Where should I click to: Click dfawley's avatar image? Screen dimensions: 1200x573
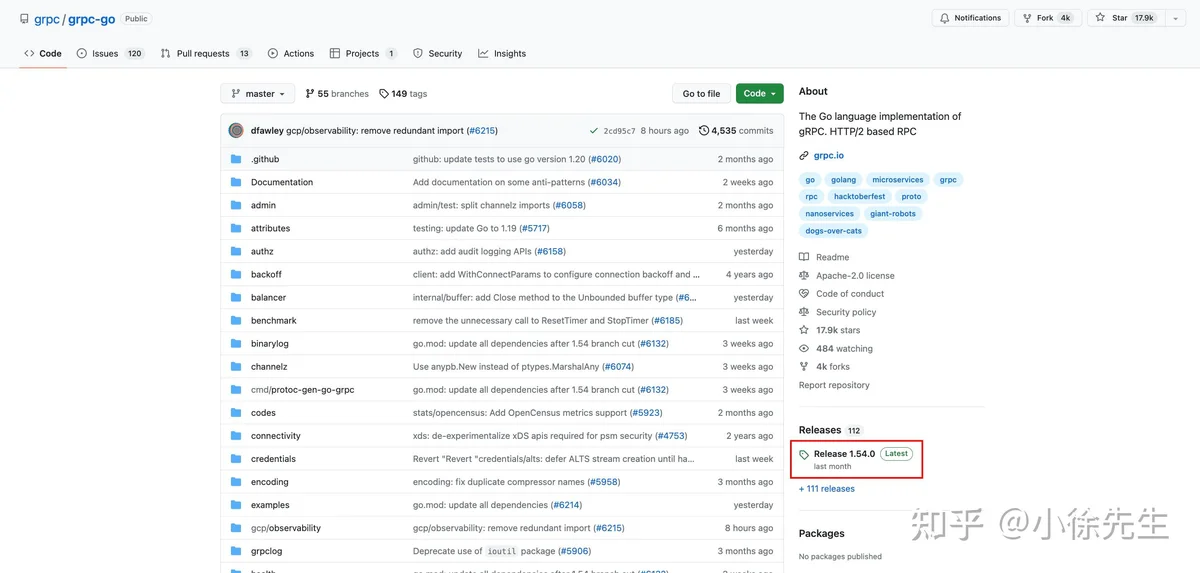pyautogui.click(x=236, y=130)
